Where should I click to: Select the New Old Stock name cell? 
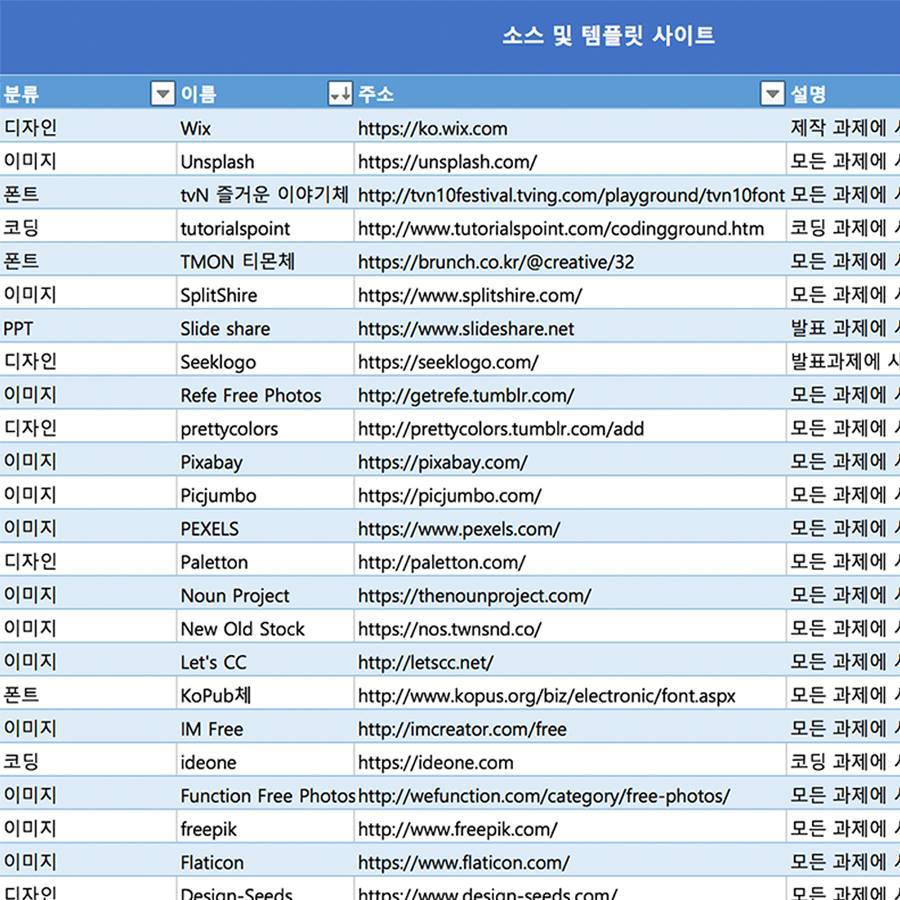(x=265, y=628)
